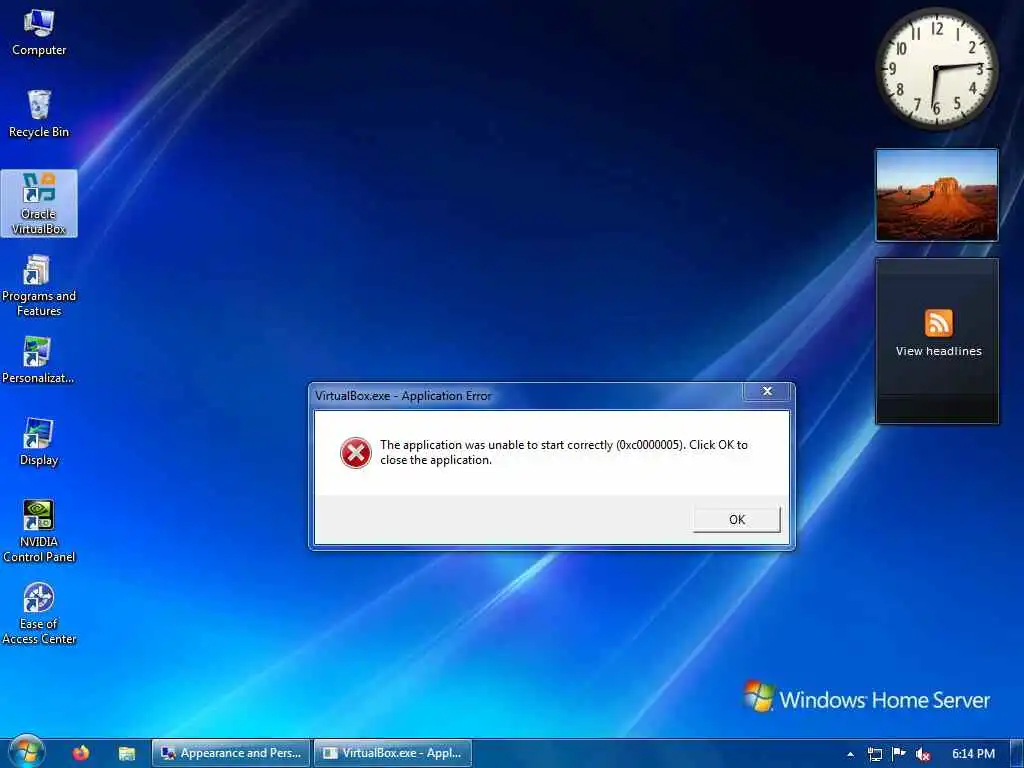Open Windows Explorer from the taskbar

pos(127,754)
